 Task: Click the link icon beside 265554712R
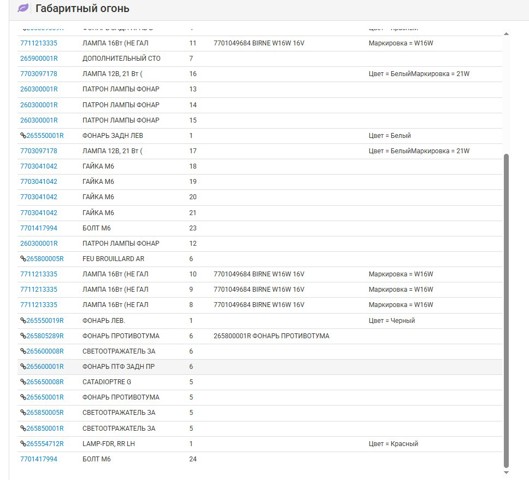(x=23, y=444)
